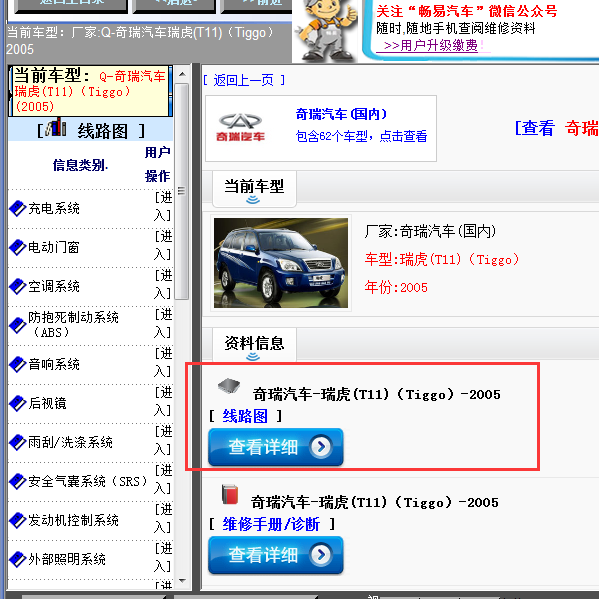This screenshot has height=599, width=599.
Task: Click the red book icon for 维修手册 entry
Action: tap(230, 494)
